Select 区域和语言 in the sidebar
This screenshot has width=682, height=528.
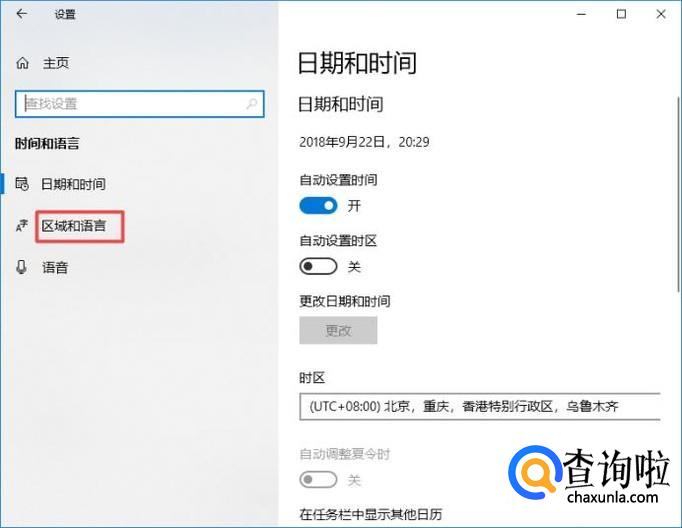click(74, 226)
